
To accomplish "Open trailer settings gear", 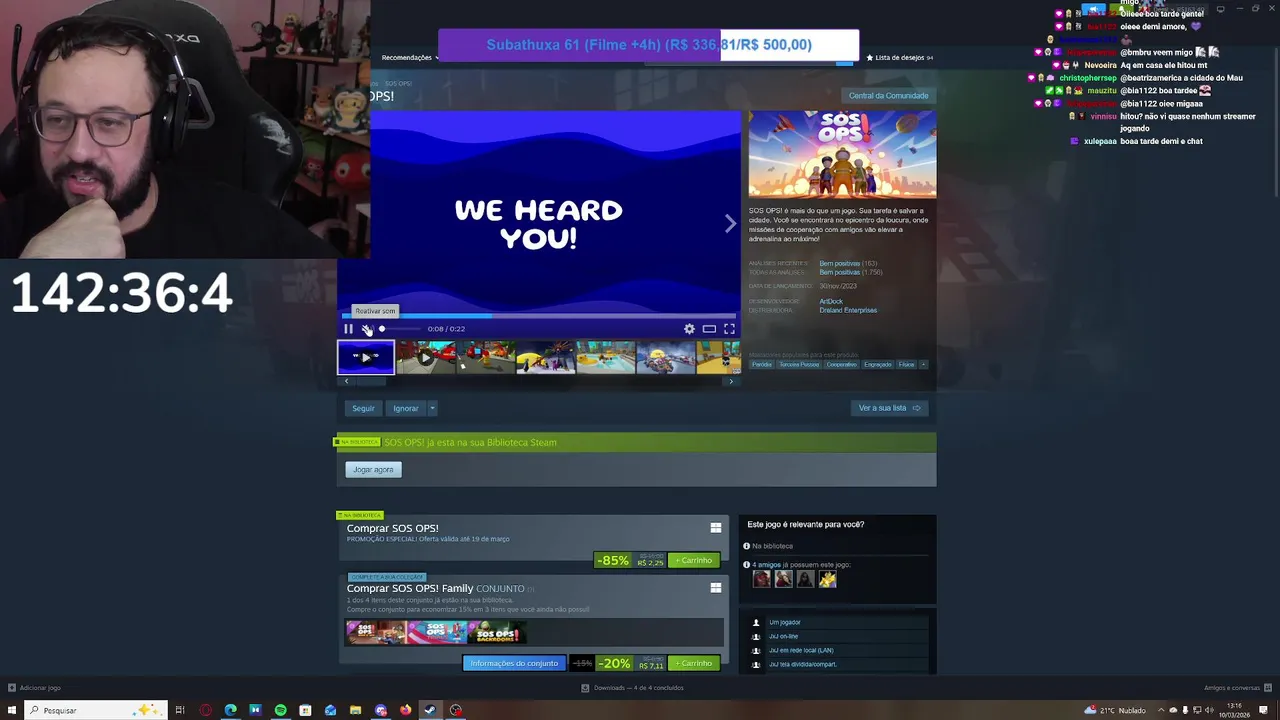I will (x=689, y=329).
